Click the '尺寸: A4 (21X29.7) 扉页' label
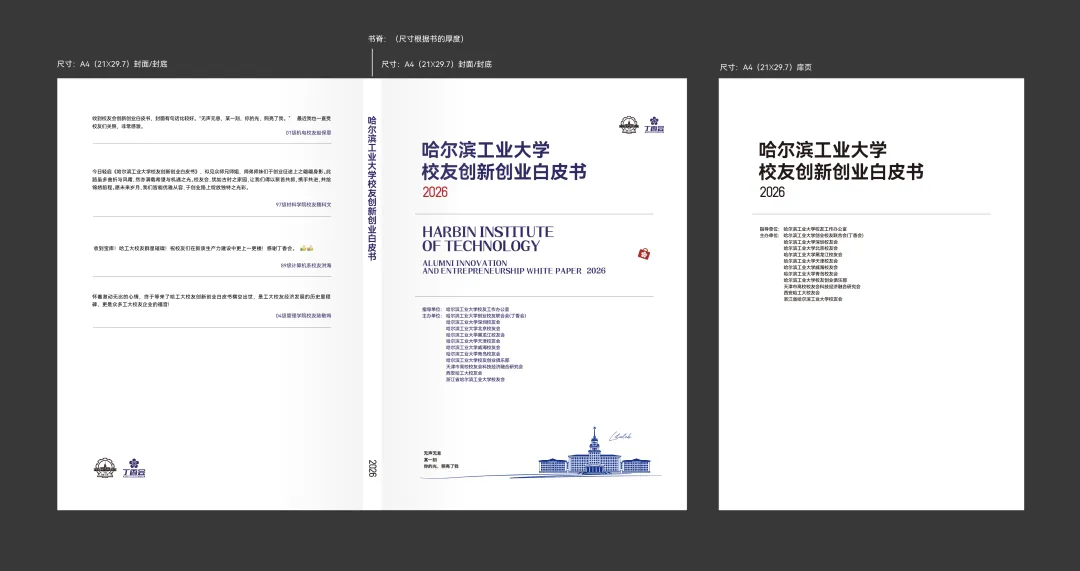Image resolution: width=1080 pixels, height=571 pixels. [765, 68]
